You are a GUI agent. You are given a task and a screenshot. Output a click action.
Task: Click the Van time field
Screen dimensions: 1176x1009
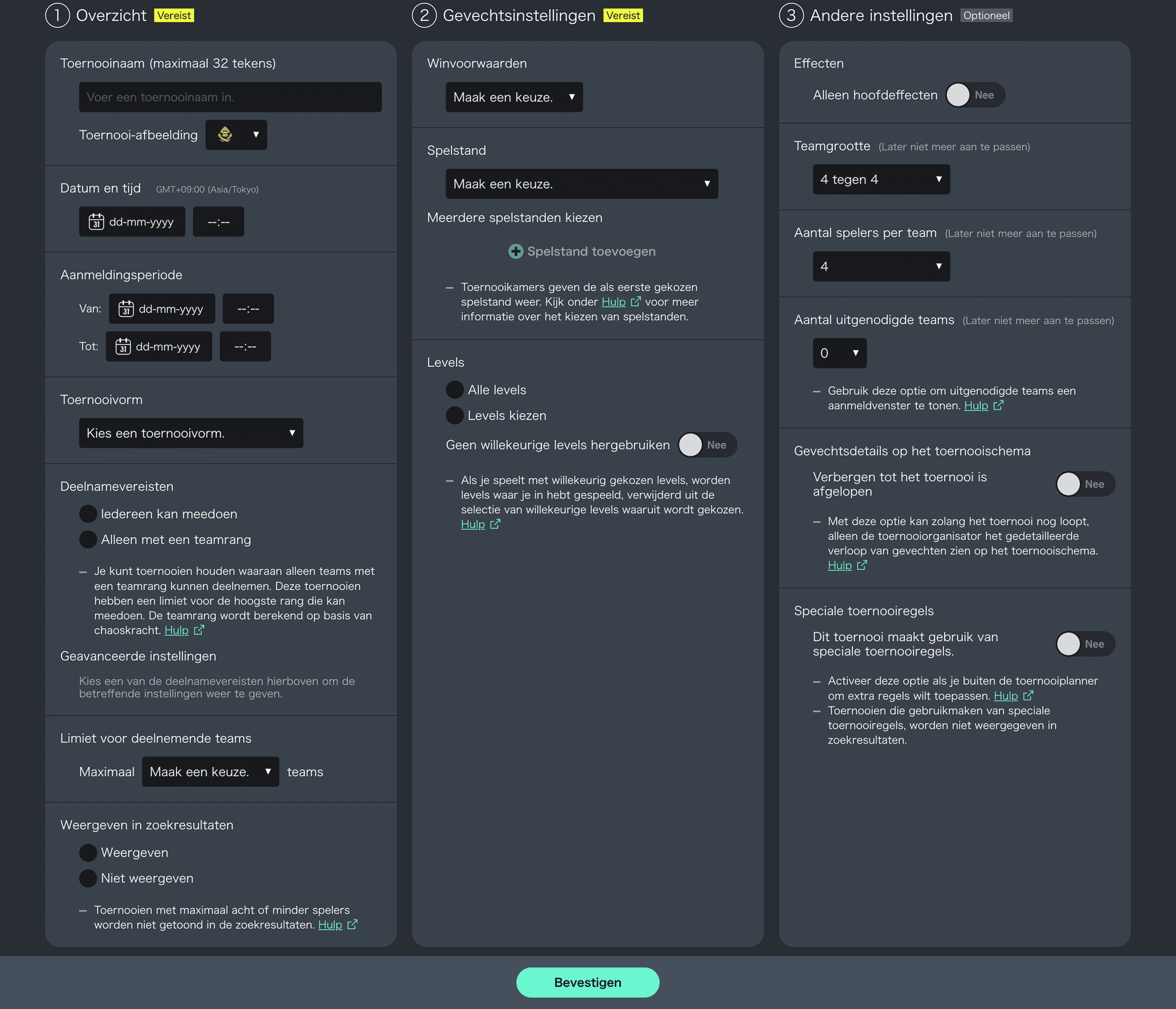click(248, 308)
